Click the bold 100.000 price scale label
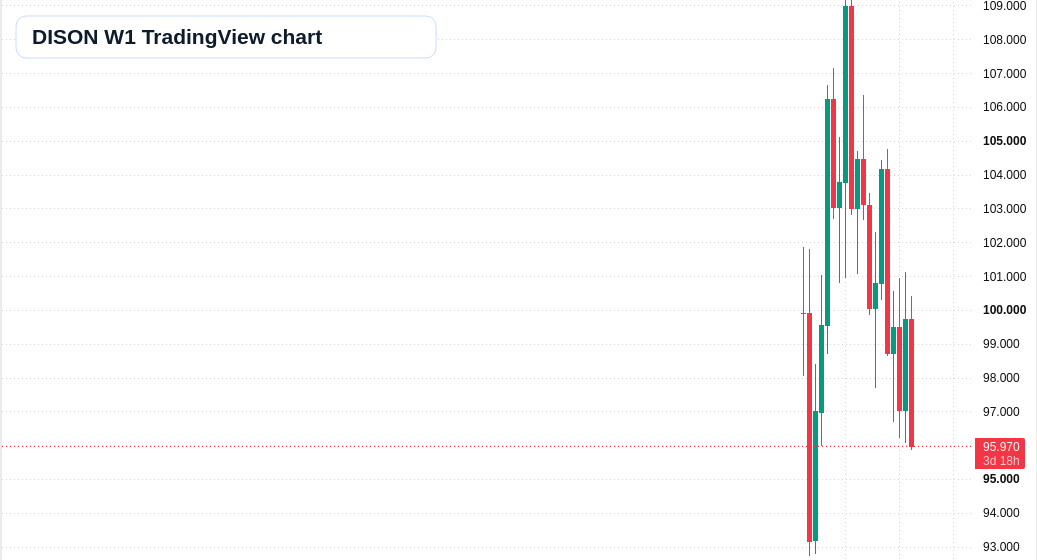This screenshot has height=560, width=1037. [1004, 310]
